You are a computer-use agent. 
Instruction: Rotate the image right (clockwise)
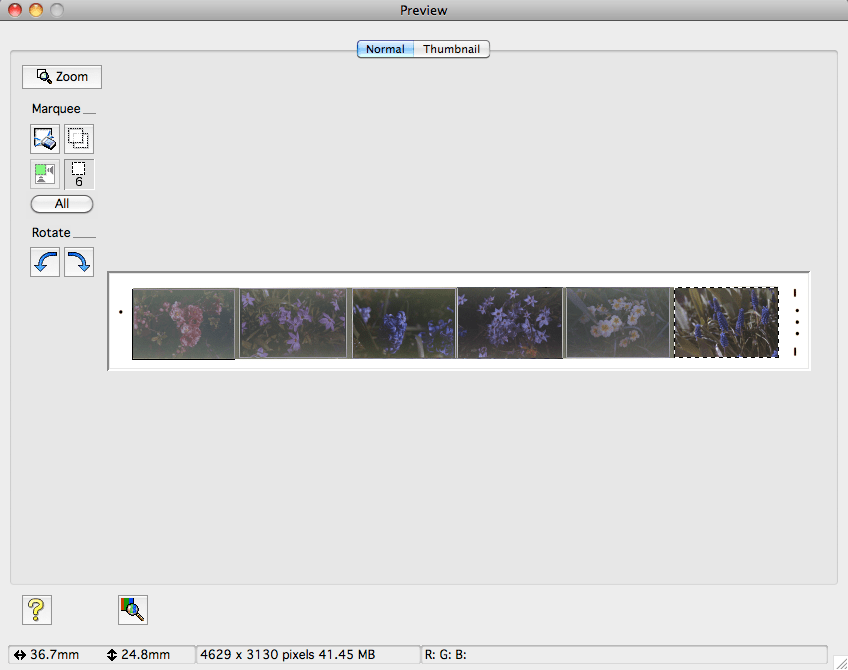click(79, 263)
